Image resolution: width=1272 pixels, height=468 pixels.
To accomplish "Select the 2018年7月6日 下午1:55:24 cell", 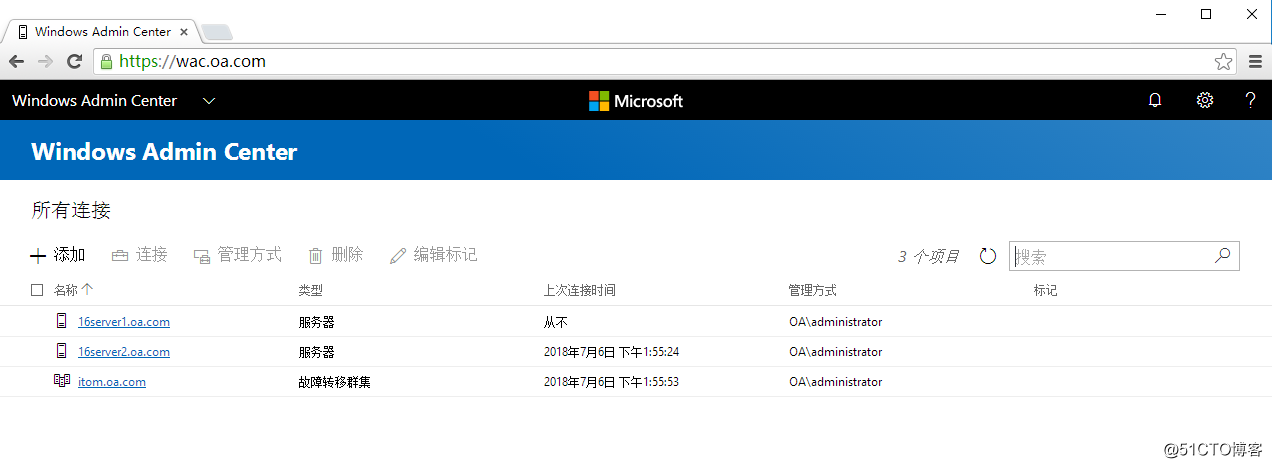I will pos(612,352).
